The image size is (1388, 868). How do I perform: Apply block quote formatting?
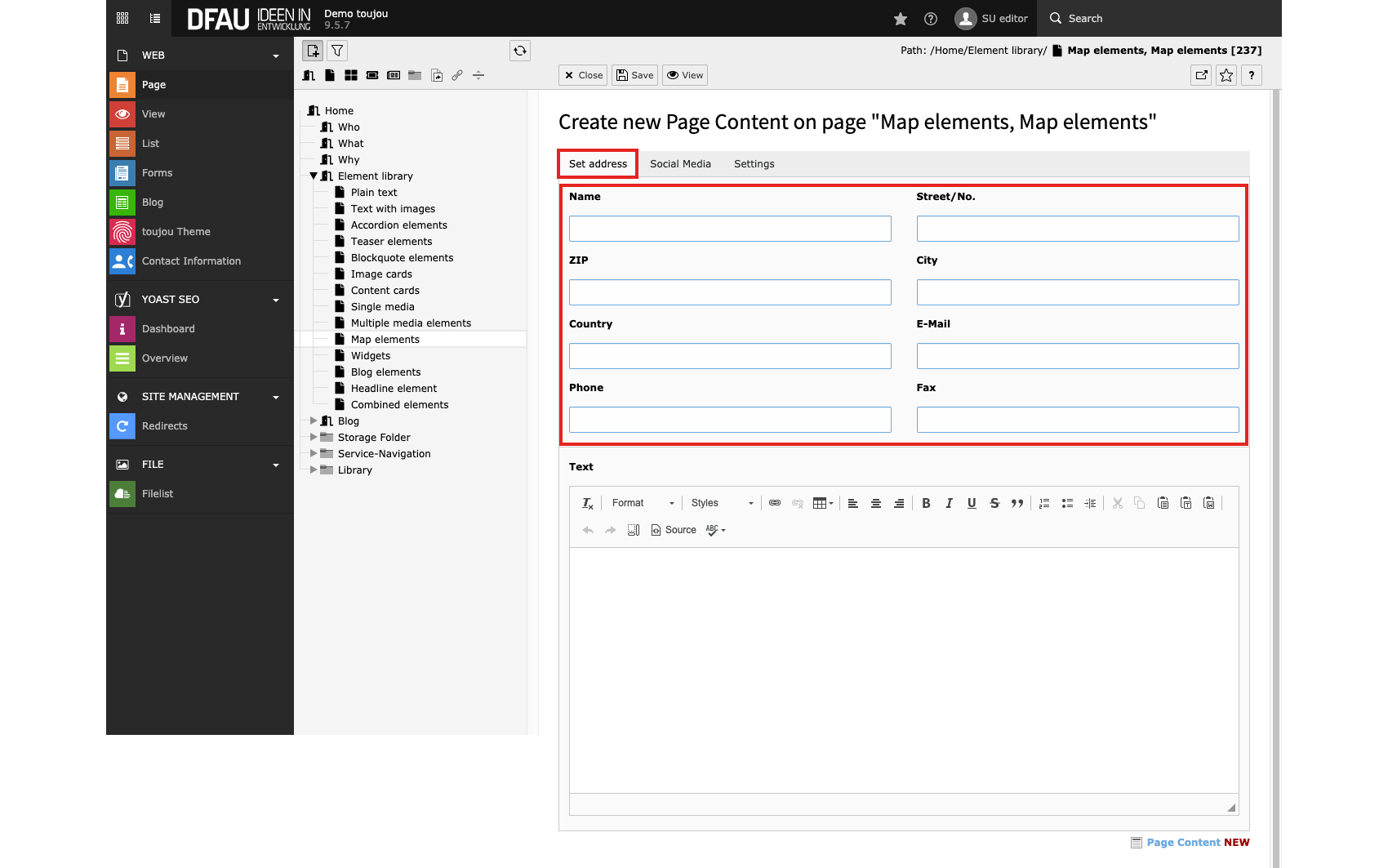(x=1017, y=503)
